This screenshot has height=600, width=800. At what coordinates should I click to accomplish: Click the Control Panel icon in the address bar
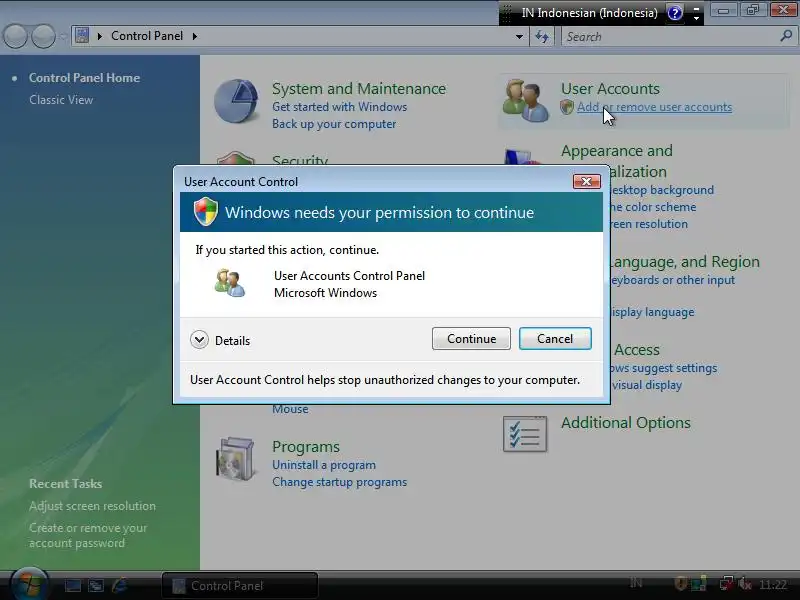click(x=82, y=36)
